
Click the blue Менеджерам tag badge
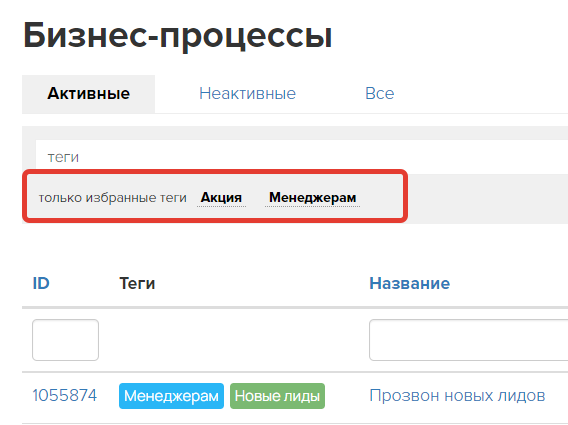point(171,396)
